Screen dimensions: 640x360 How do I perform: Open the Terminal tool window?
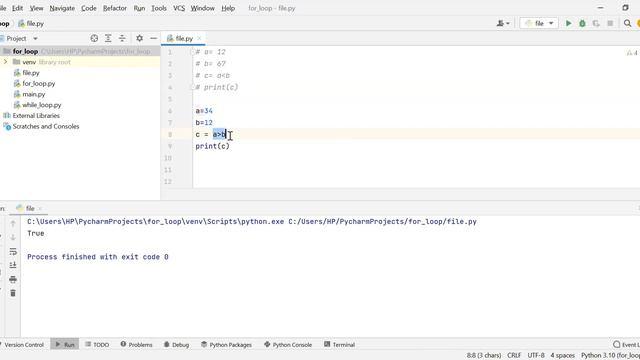[x=339, y=344]
